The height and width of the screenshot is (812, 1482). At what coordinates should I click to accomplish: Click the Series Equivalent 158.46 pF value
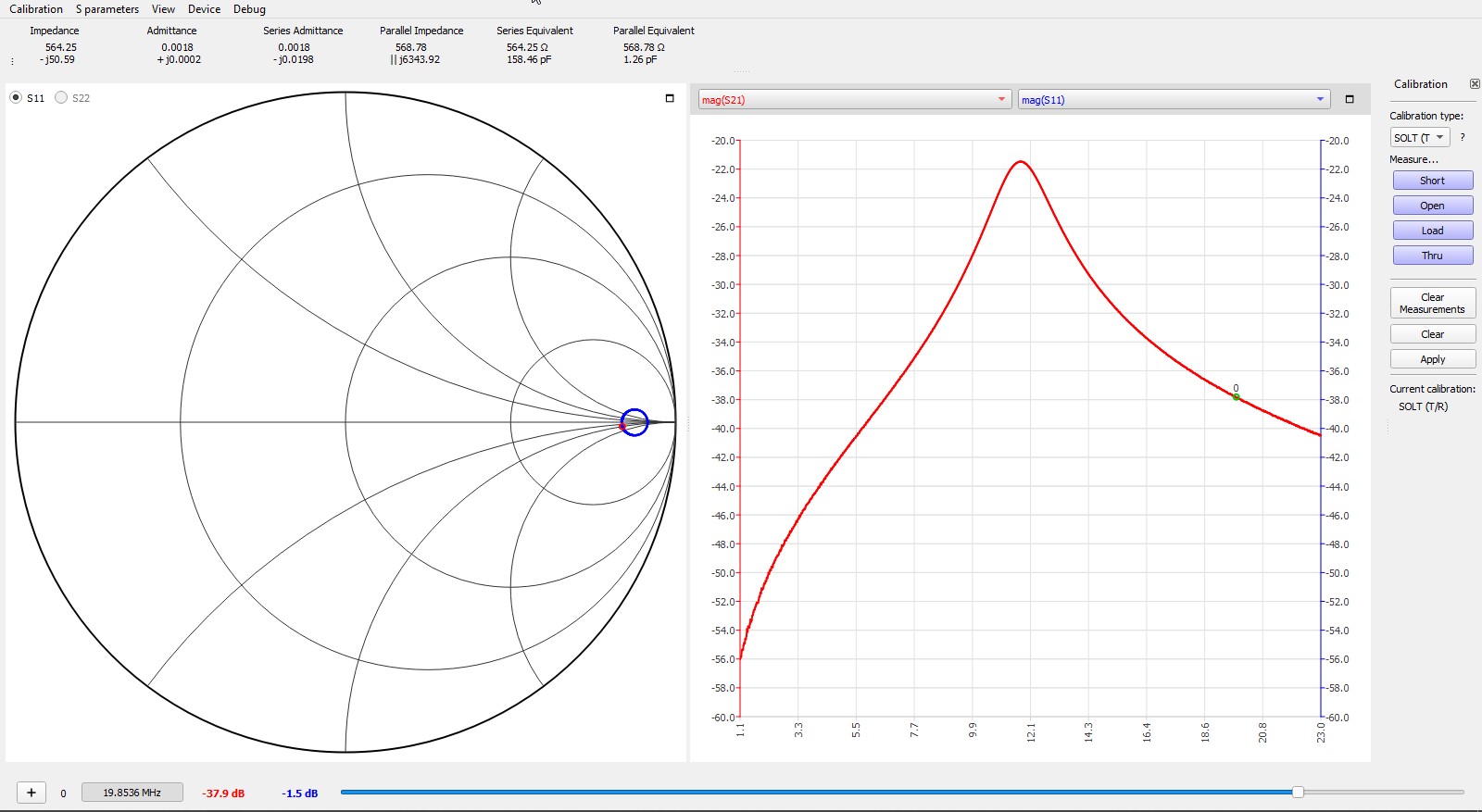coord(529,59)
